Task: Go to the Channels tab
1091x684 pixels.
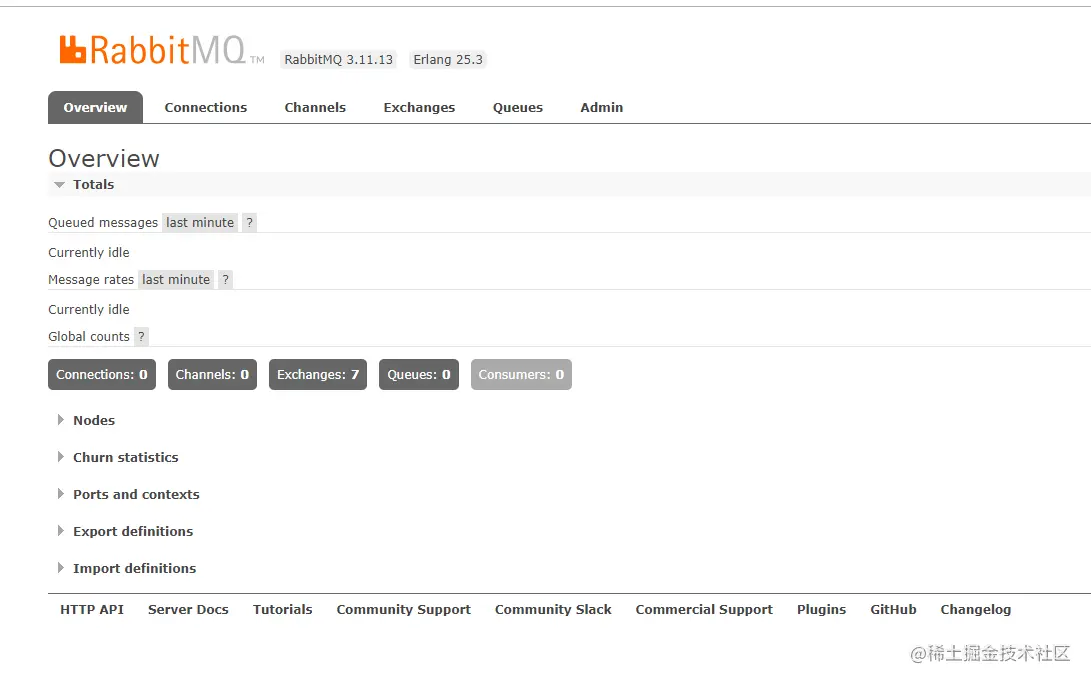Action: point(315,107)
